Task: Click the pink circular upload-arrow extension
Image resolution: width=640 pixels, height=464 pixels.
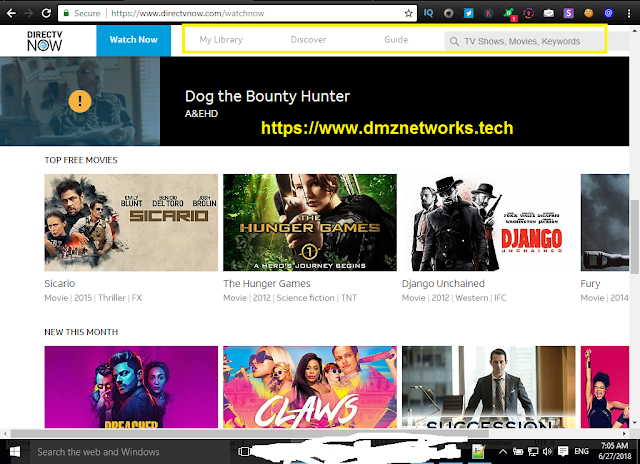Action: click(529, 13)
